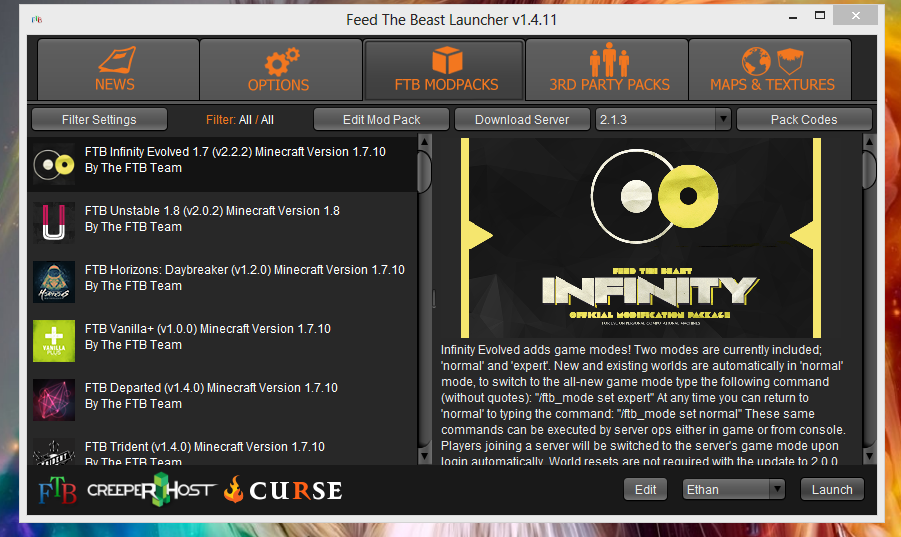
Task: Click the Curse logo
Action: [284, 490]
